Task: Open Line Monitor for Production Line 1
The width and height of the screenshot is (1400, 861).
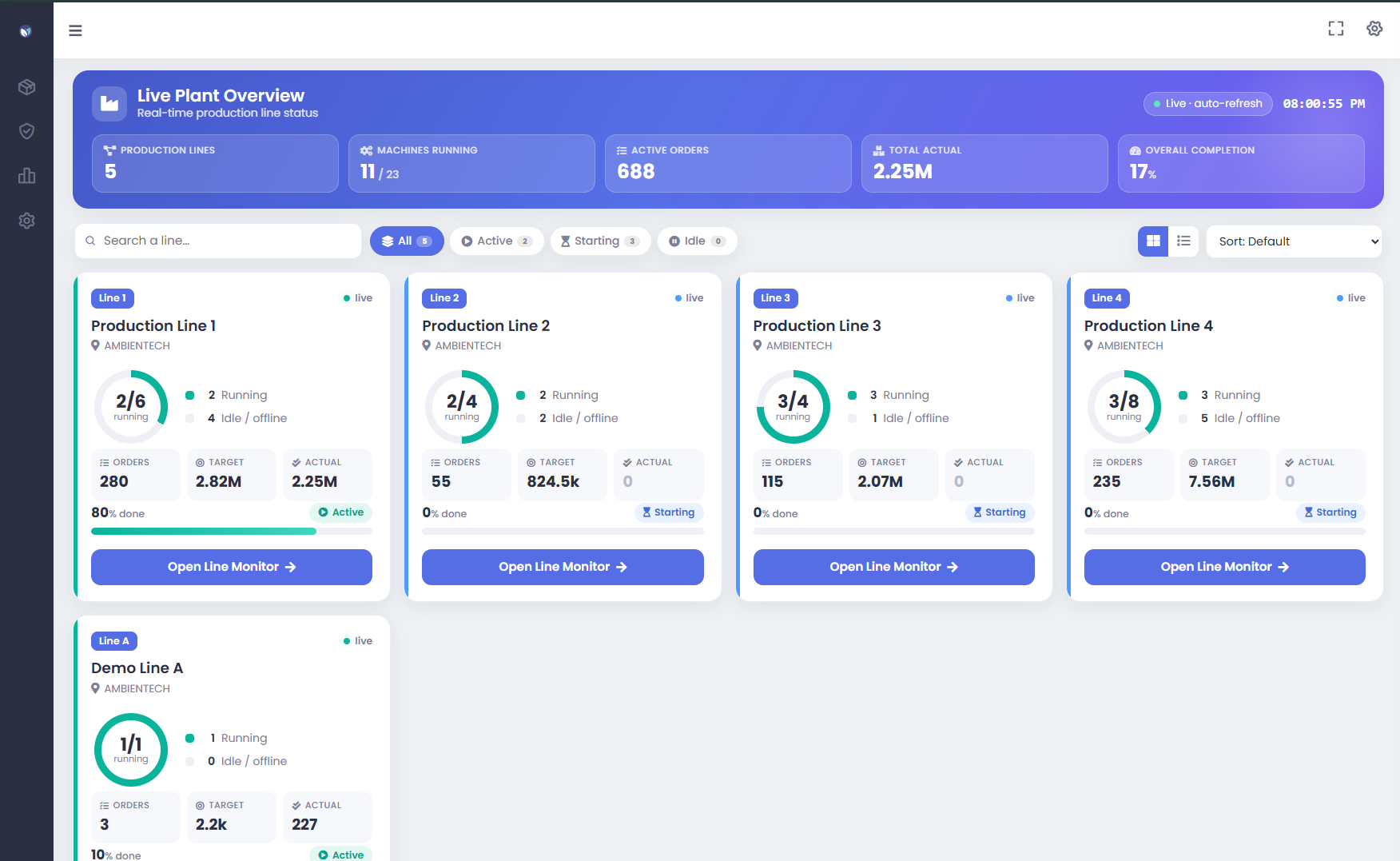Action: point(232,567)
